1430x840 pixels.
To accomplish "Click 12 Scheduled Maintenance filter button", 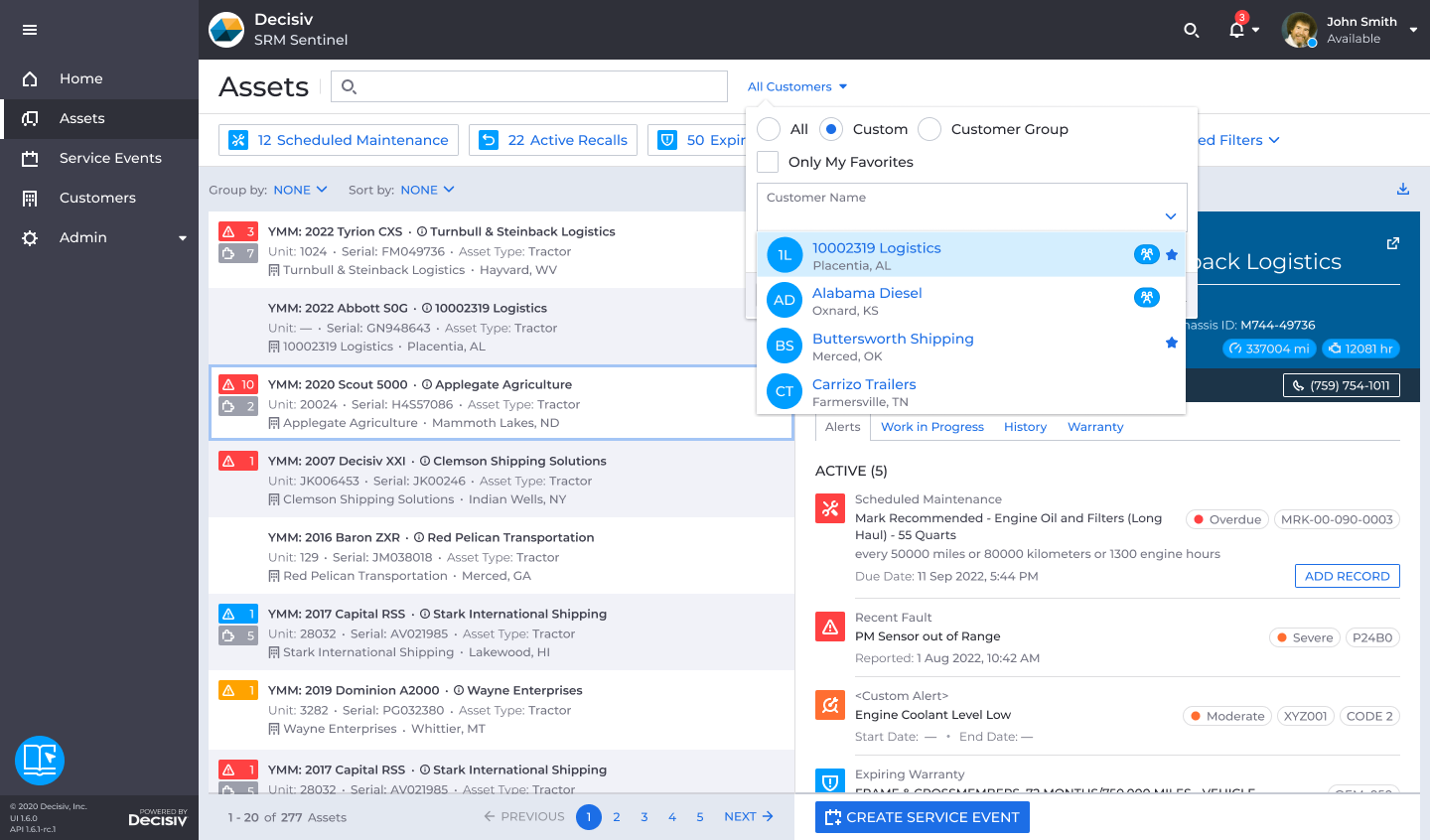I will click(339, 140).
